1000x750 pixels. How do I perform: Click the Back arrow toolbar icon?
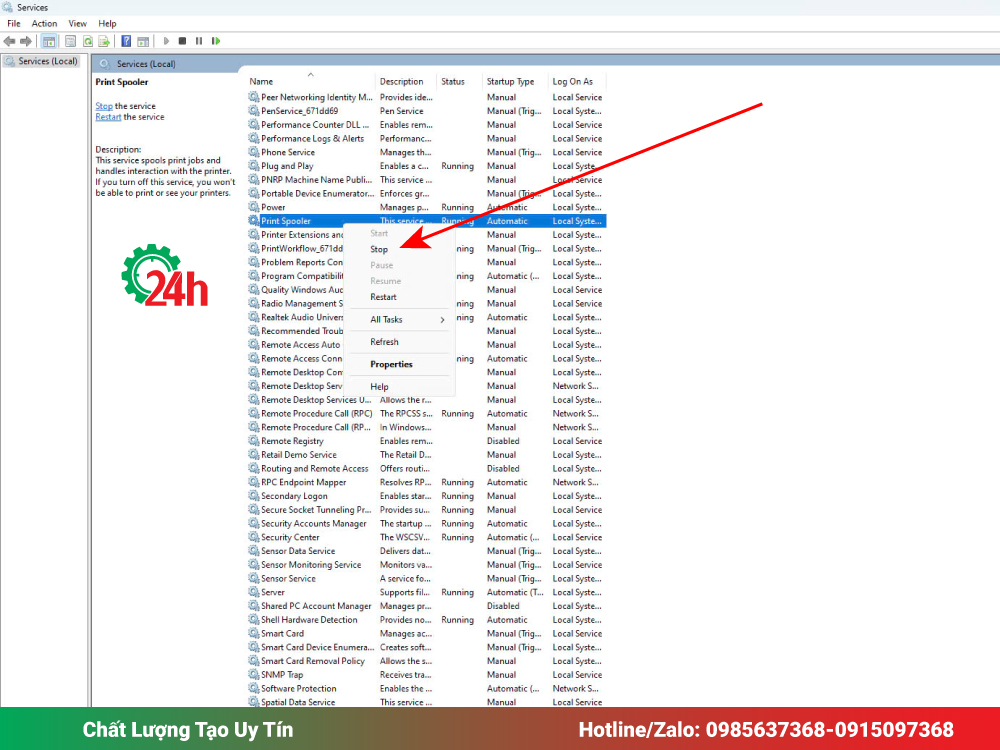click(x=9, y=41)
